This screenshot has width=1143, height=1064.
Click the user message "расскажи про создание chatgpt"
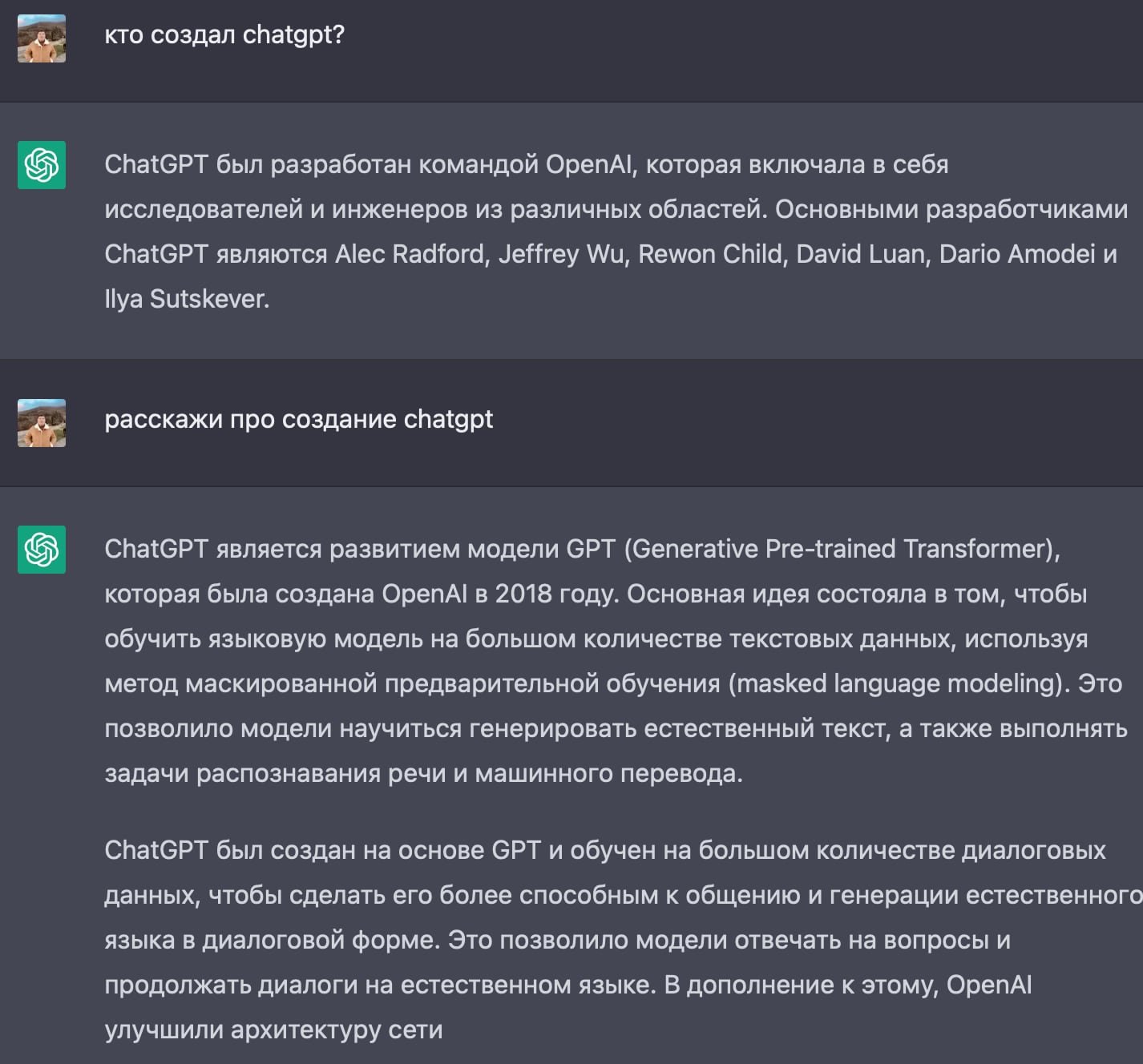click(299, 419)
